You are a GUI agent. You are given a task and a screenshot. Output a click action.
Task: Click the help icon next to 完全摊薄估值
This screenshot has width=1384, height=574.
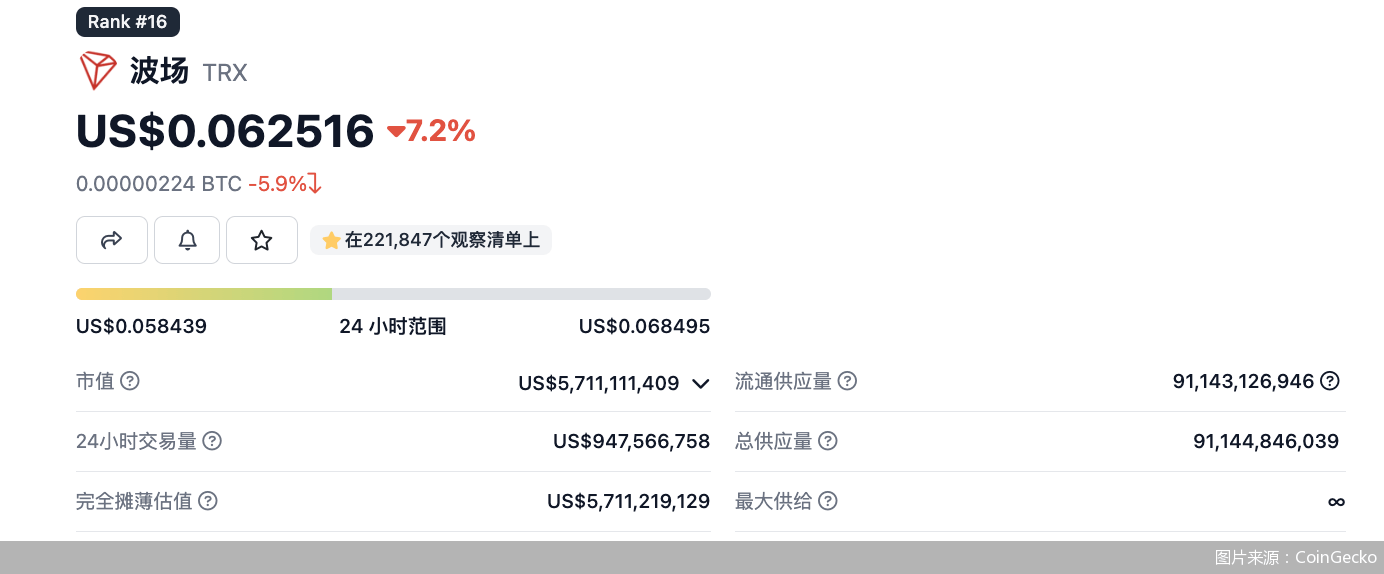pyautogui.click(x=208, y=501)
